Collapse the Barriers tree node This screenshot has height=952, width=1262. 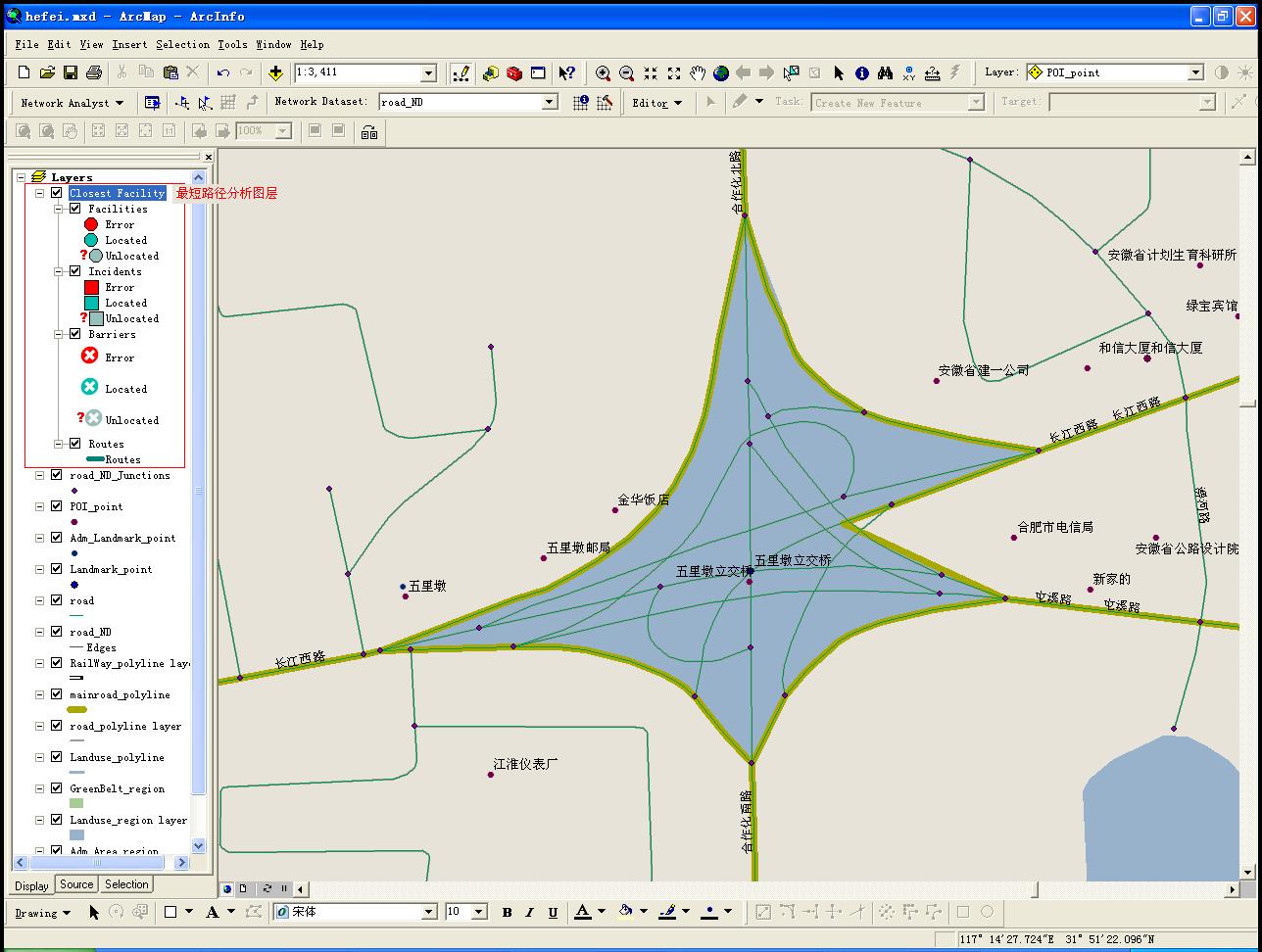click(x=60, y=334)
